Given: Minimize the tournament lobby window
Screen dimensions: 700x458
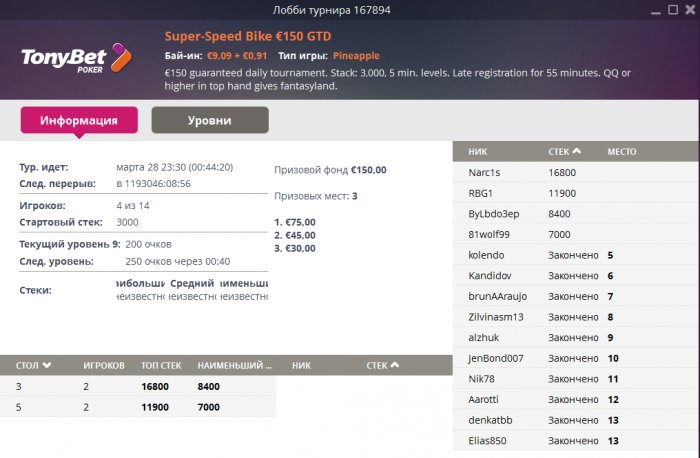Looking at the screenshot, I should pos(655,10).
